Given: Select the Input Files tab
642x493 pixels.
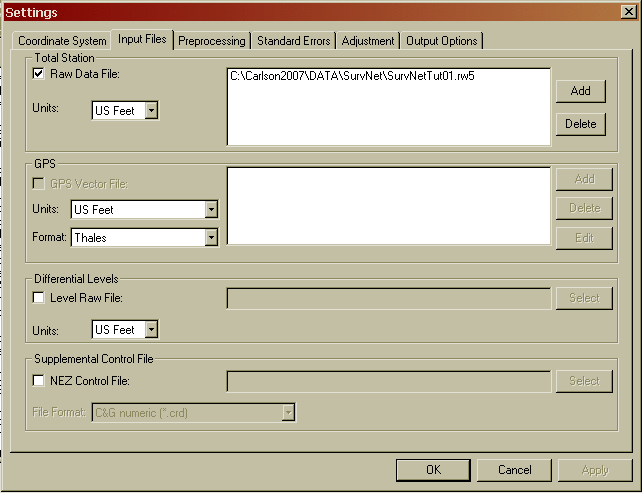Looking at the screenshot, I should pos(142,39).
